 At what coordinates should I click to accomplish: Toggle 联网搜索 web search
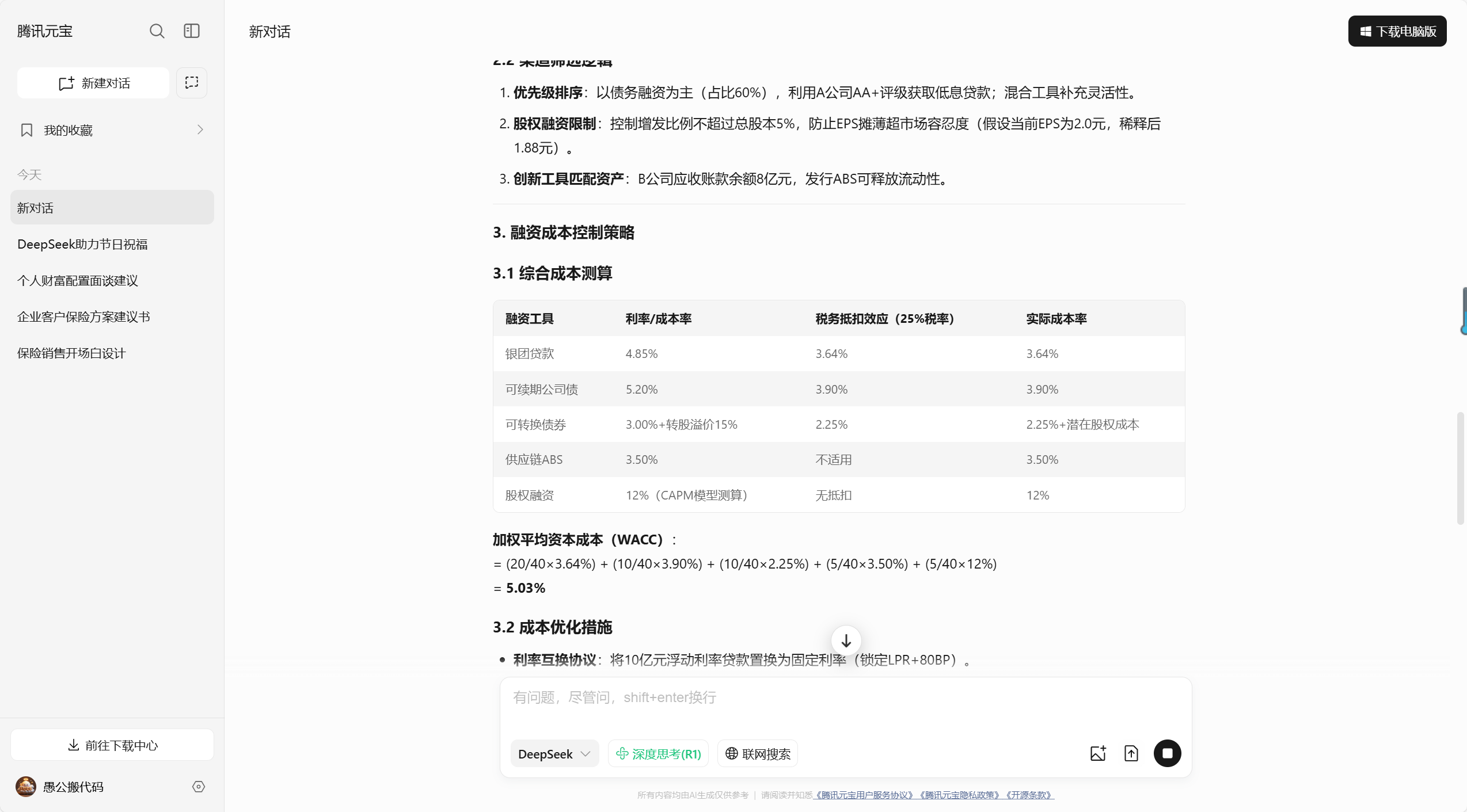(757, 754)
